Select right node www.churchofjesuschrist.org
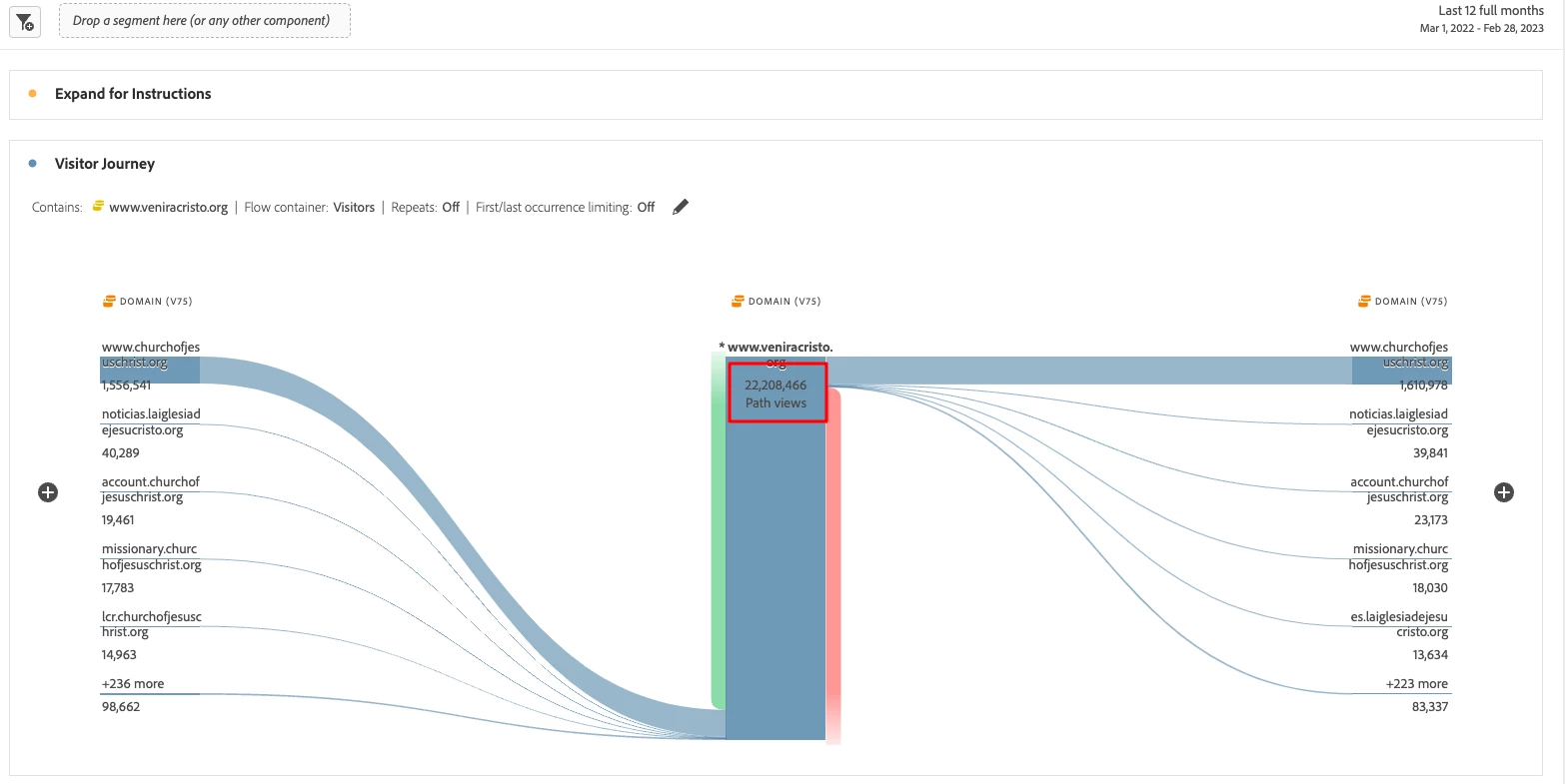 coord(1402,370)
